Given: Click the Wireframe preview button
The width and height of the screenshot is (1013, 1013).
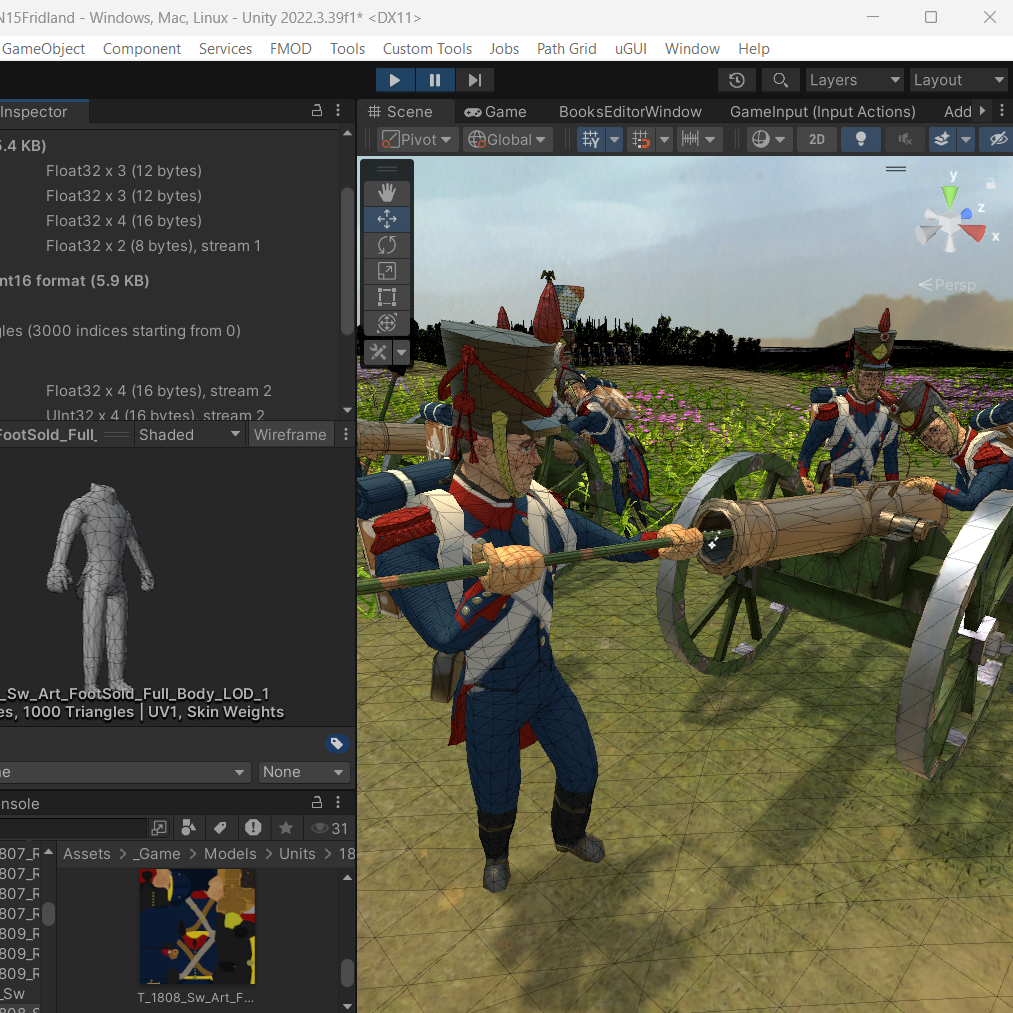Looking at the screenshot, I should tap(290, 435).
